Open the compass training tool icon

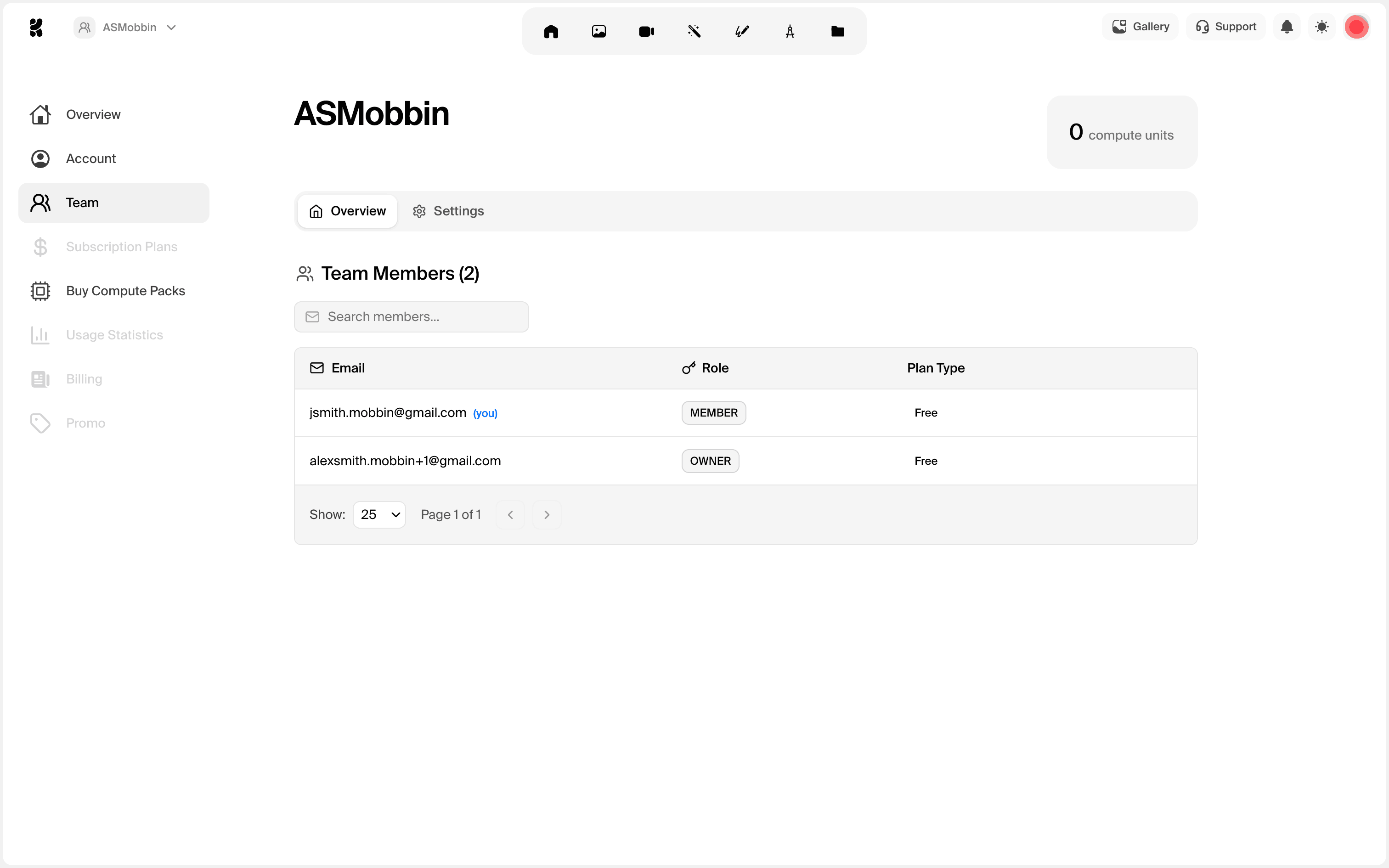click(790, 32)
